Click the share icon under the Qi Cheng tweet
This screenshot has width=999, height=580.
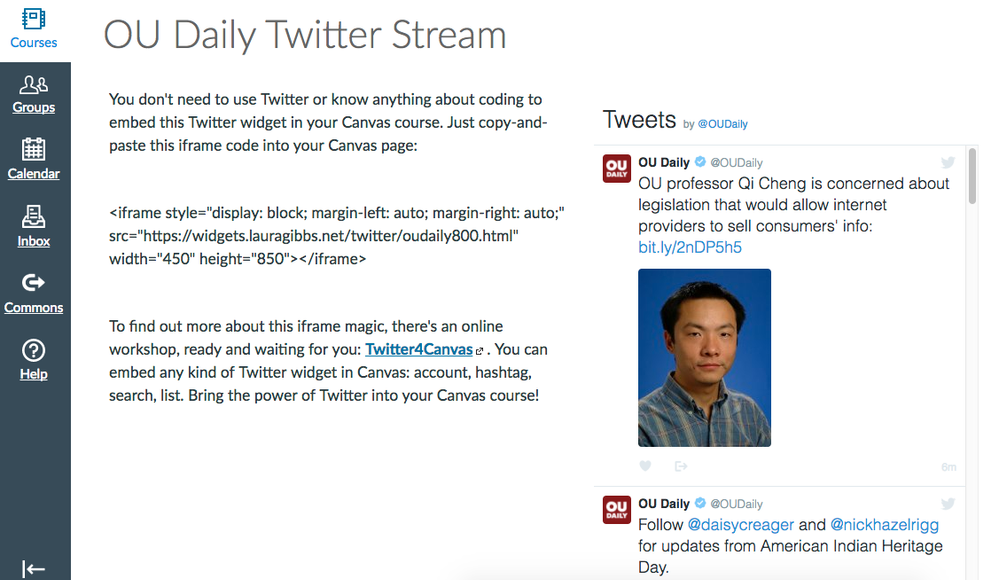point(681,466)
